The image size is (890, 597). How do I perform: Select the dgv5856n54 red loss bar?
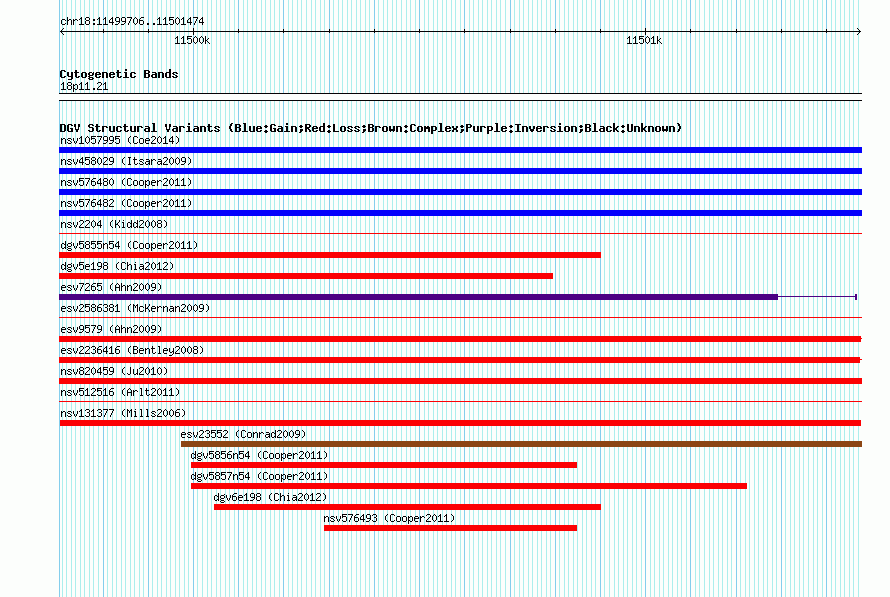tap(384, 465)
